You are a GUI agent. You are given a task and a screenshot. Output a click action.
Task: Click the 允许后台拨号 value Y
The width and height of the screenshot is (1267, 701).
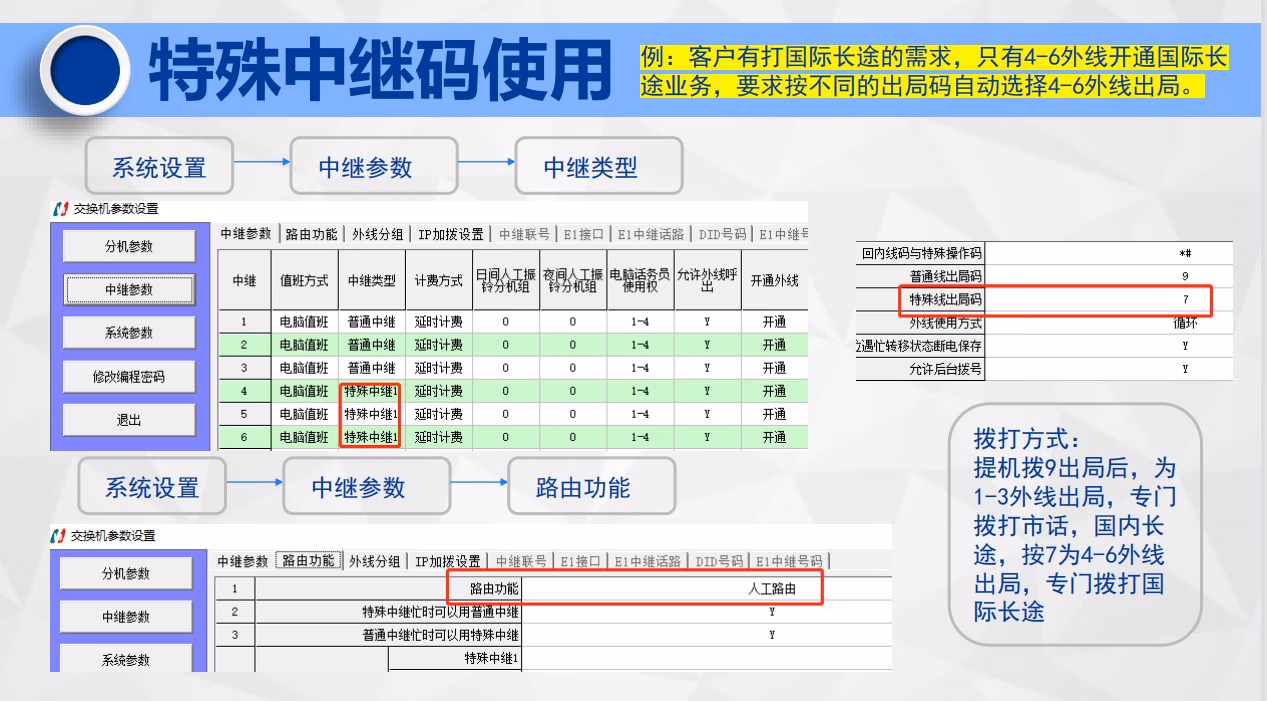(1109, 369)
